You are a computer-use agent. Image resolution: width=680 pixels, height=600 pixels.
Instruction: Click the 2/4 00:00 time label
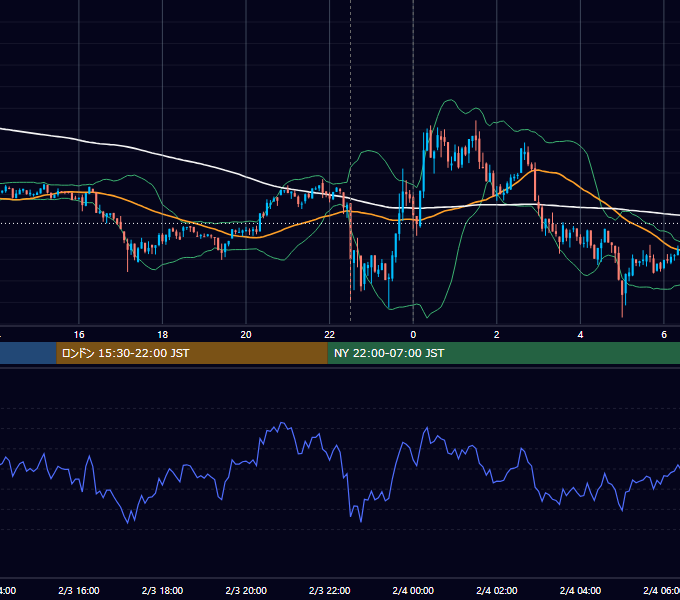click(x=413, y=590)
